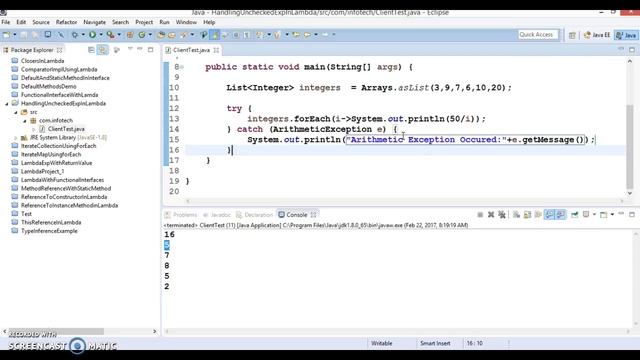Select the ClosersInLambda project
640x360 pixels.
point(42,61)
